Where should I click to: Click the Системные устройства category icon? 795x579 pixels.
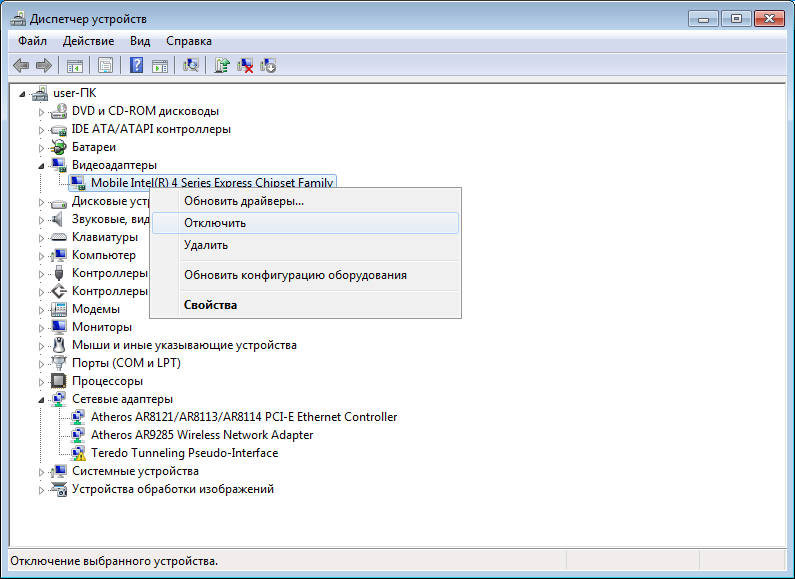pos(59,472)
